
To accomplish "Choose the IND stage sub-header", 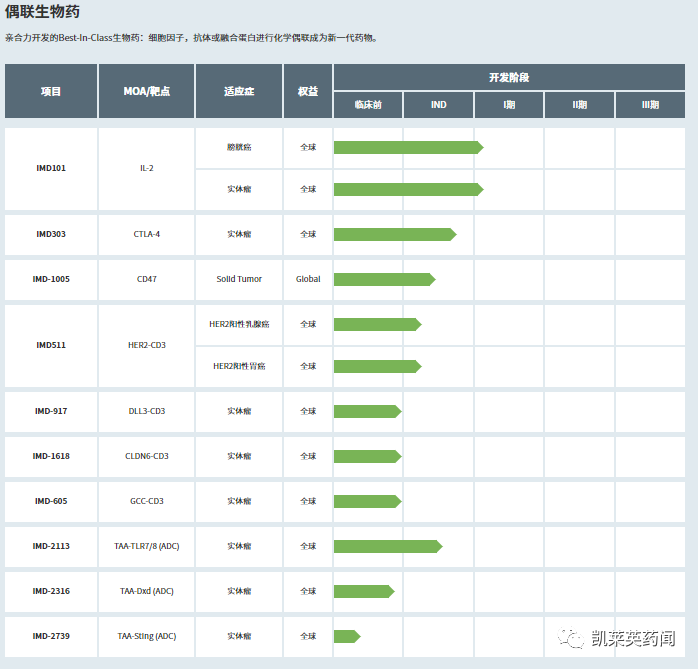I will click(438, 105).
